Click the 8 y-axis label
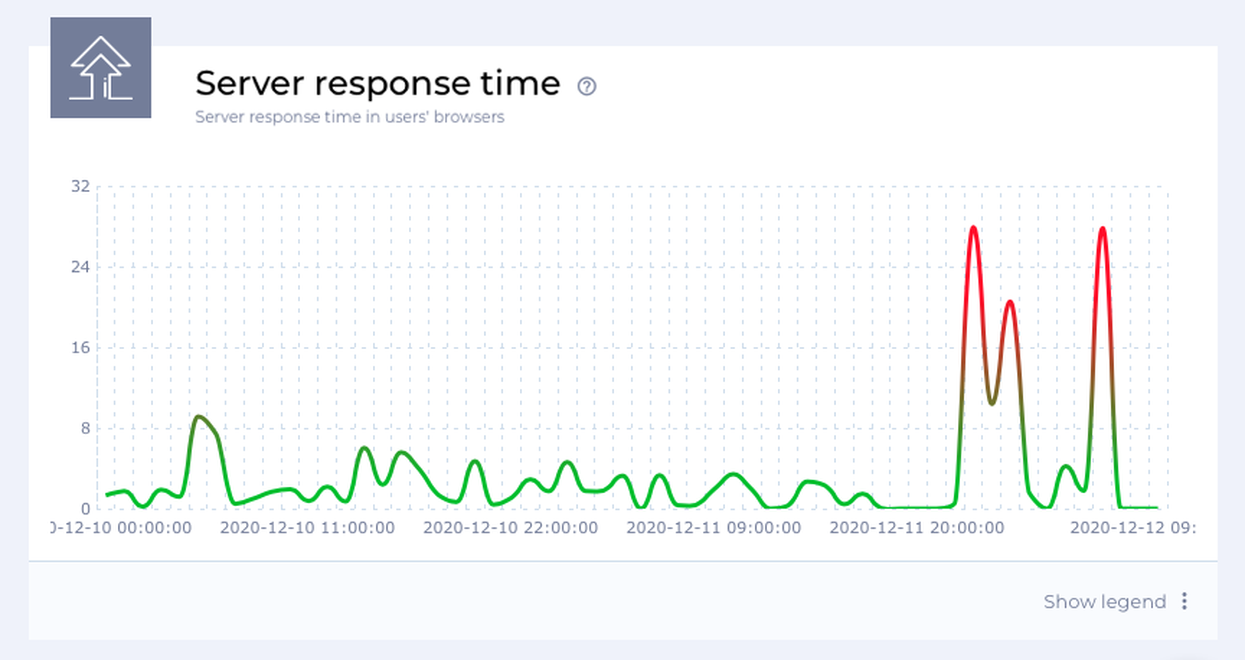The height and width of the screenshot is (660, 1245). 85,428
